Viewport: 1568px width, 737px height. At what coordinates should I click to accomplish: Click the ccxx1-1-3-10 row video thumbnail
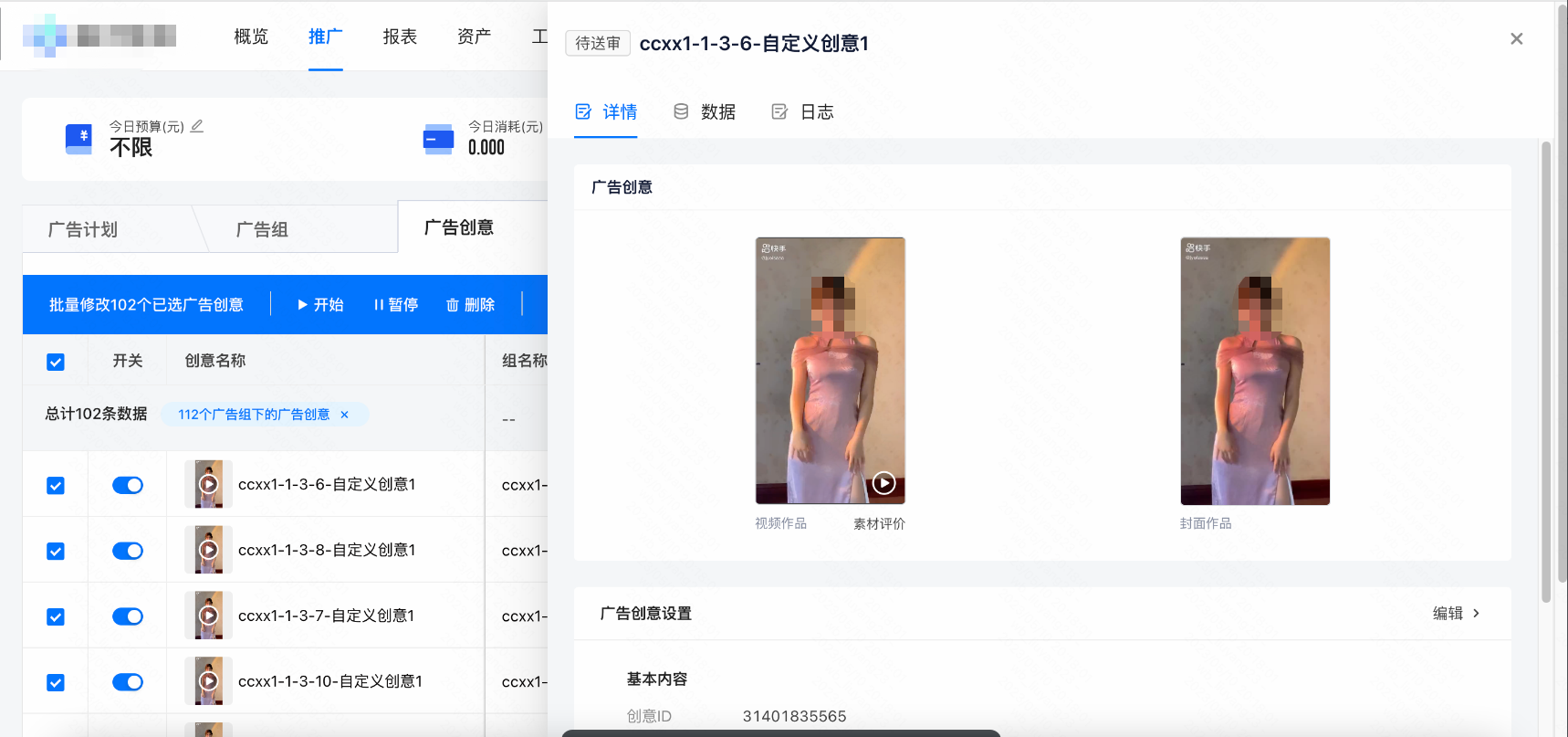(x=208, y=681)
